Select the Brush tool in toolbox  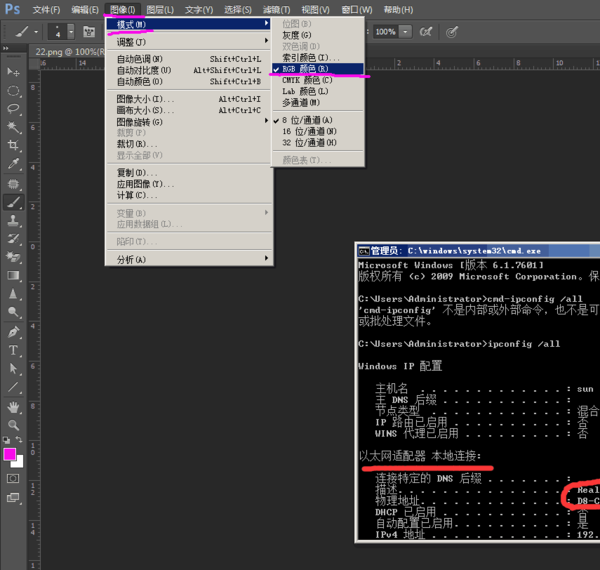13,202
